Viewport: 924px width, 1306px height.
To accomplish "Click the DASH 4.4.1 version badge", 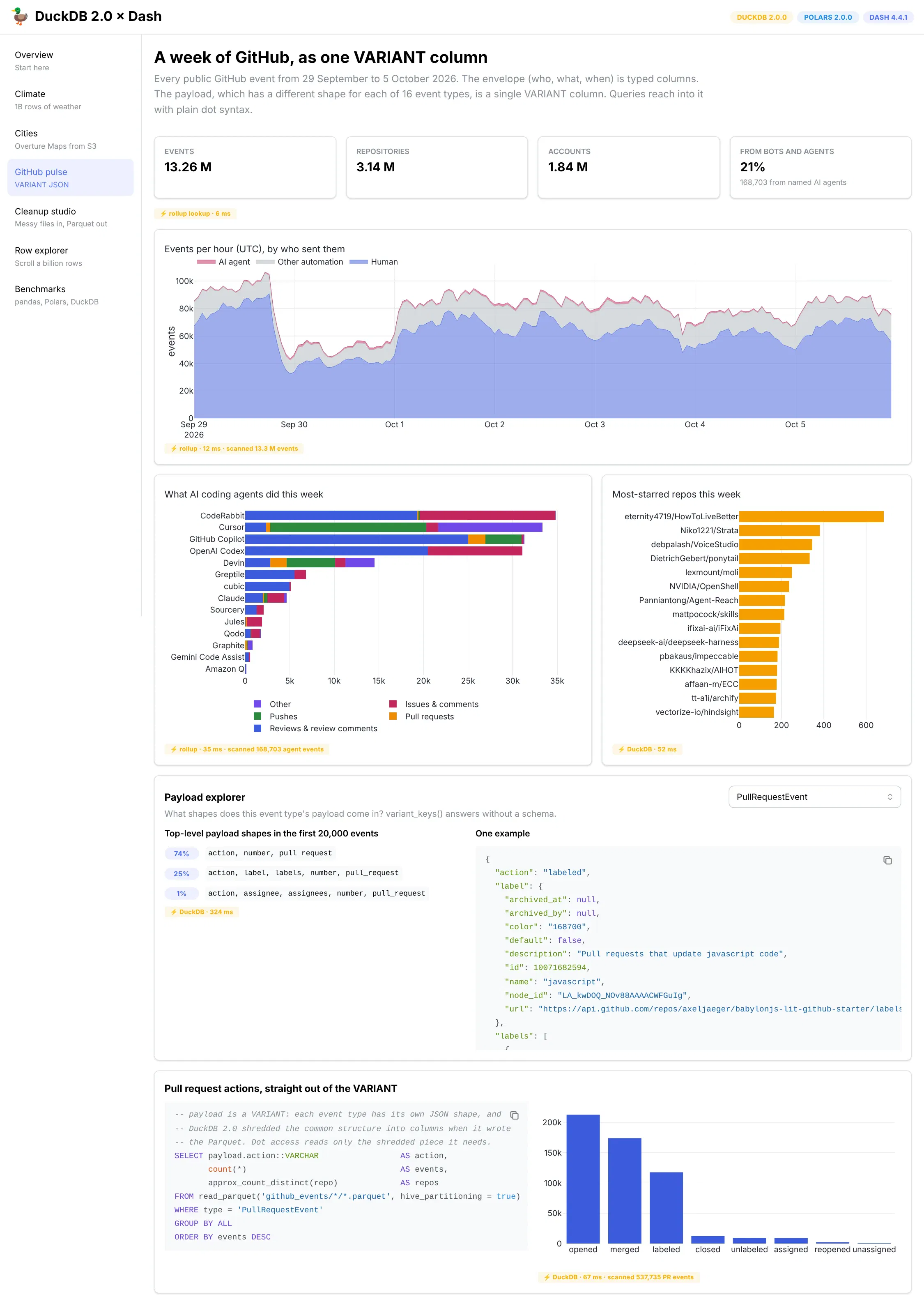I will (887, 17).
